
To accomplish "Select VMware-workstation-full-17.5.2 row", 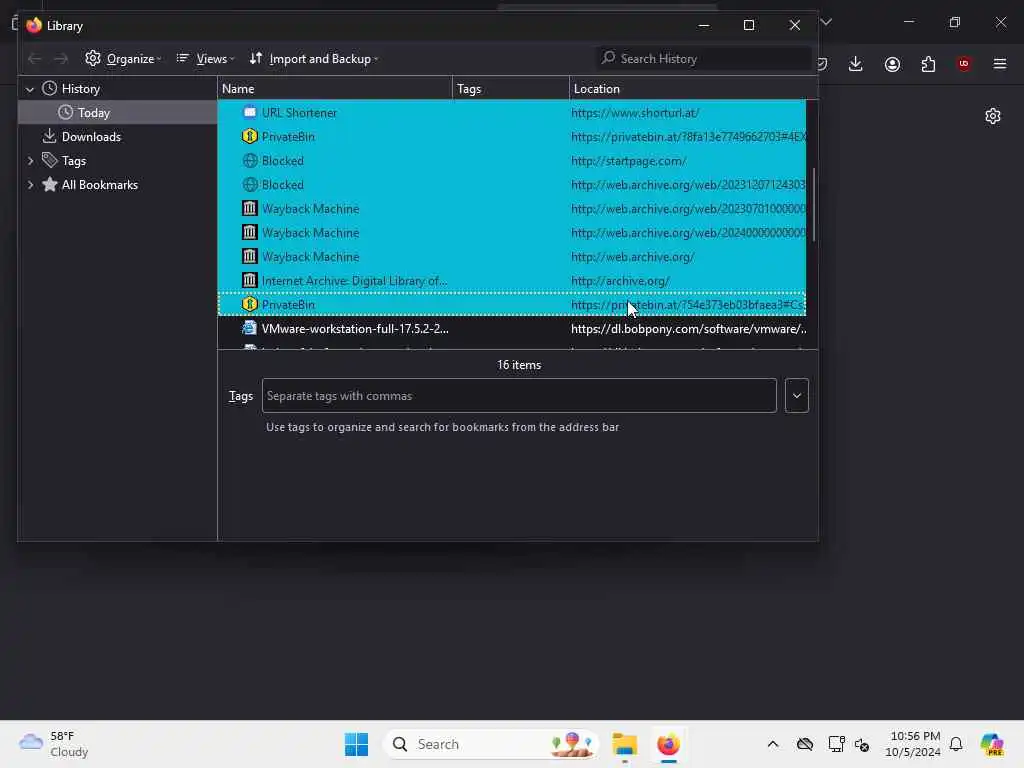I will tap(512, 328).
